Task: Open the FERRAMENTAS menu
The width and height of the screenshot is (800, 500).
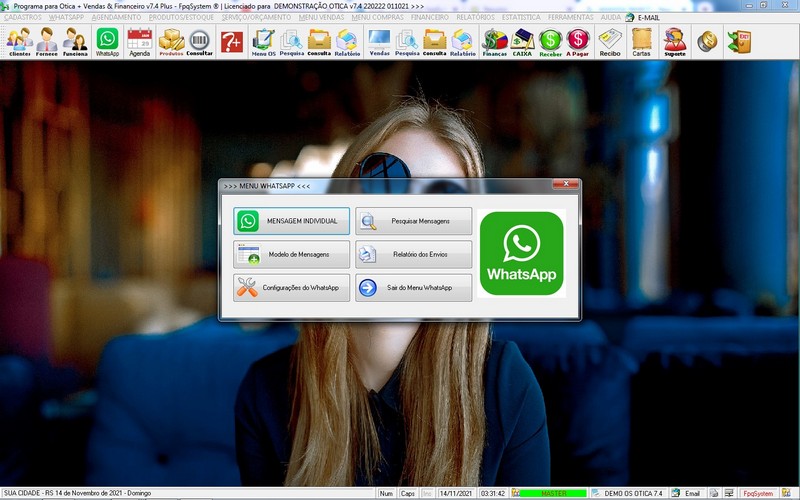Action: [x=570, y=17]
